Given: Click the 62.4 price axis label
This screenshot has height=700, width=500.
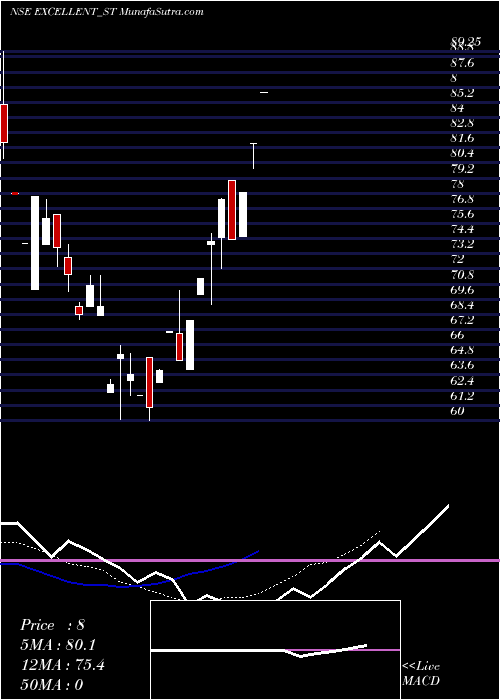Looking at the screenshot, I should click(462, 381).
